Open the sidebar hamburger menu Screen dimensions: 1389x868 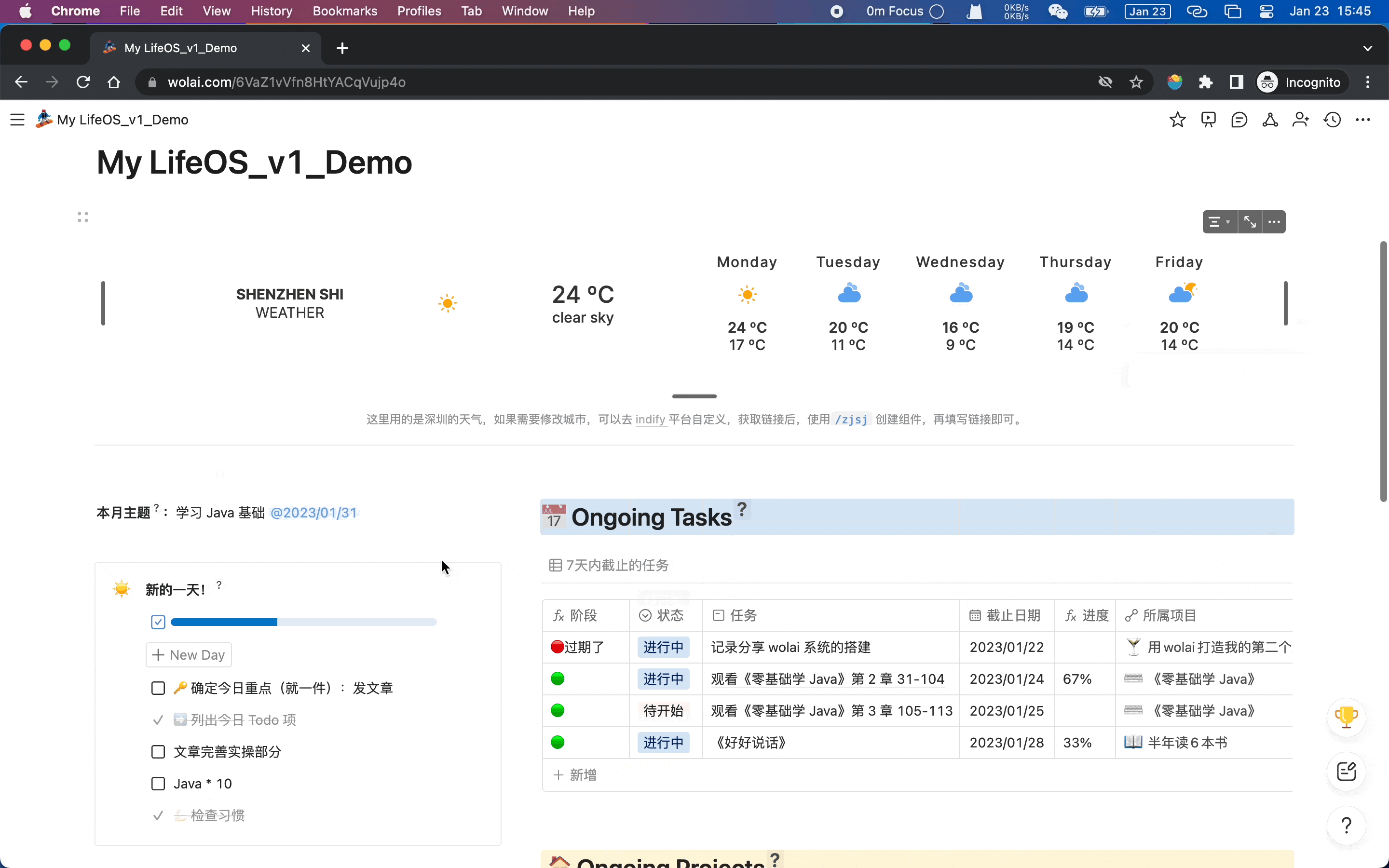[17, 120]
